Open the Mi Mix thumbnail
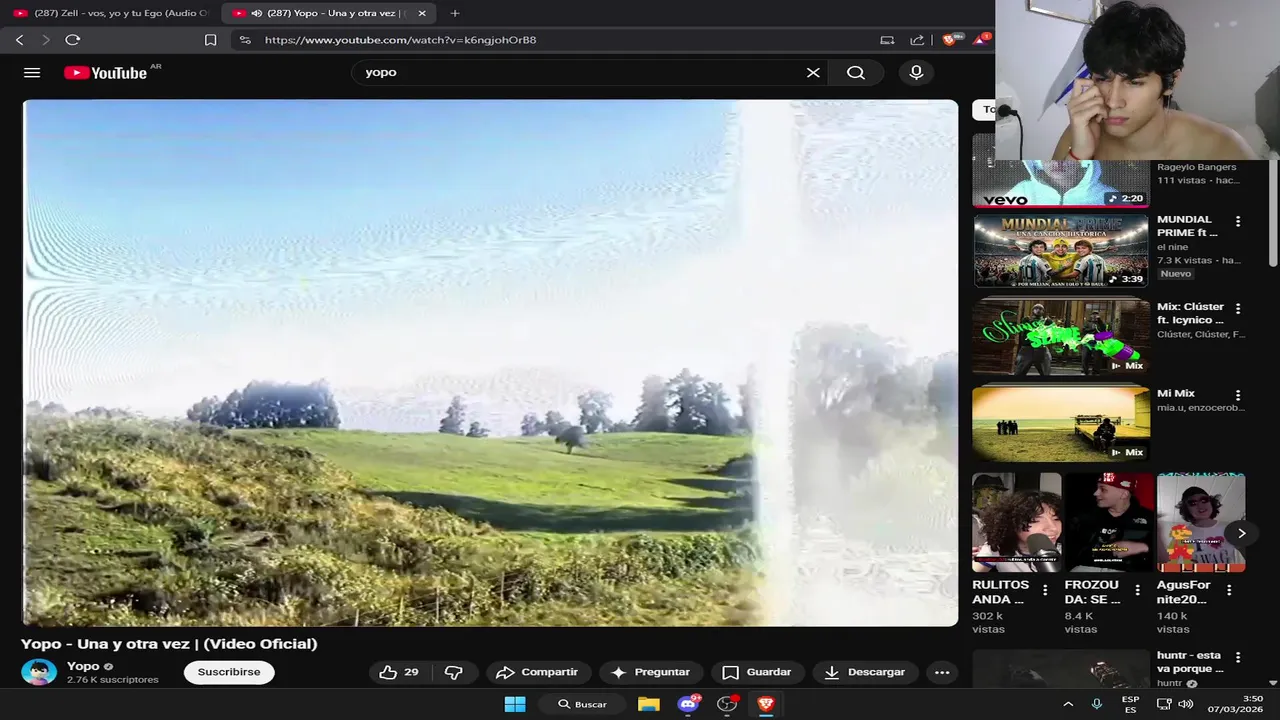This screenshot has height=720, width=1280. point(1061,424)
